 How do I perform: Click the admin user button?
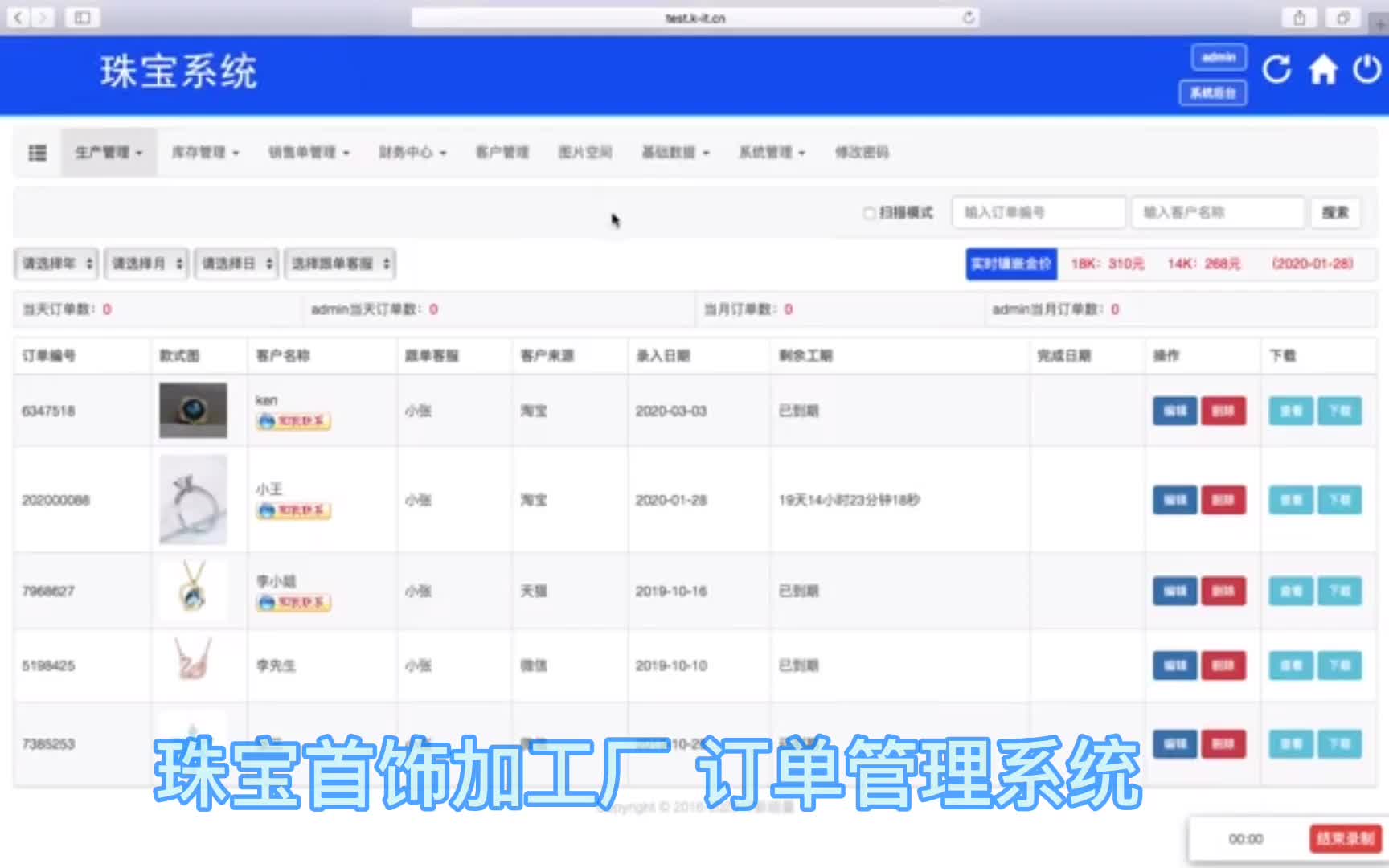pyautogui.click(x=1219, y=58)
